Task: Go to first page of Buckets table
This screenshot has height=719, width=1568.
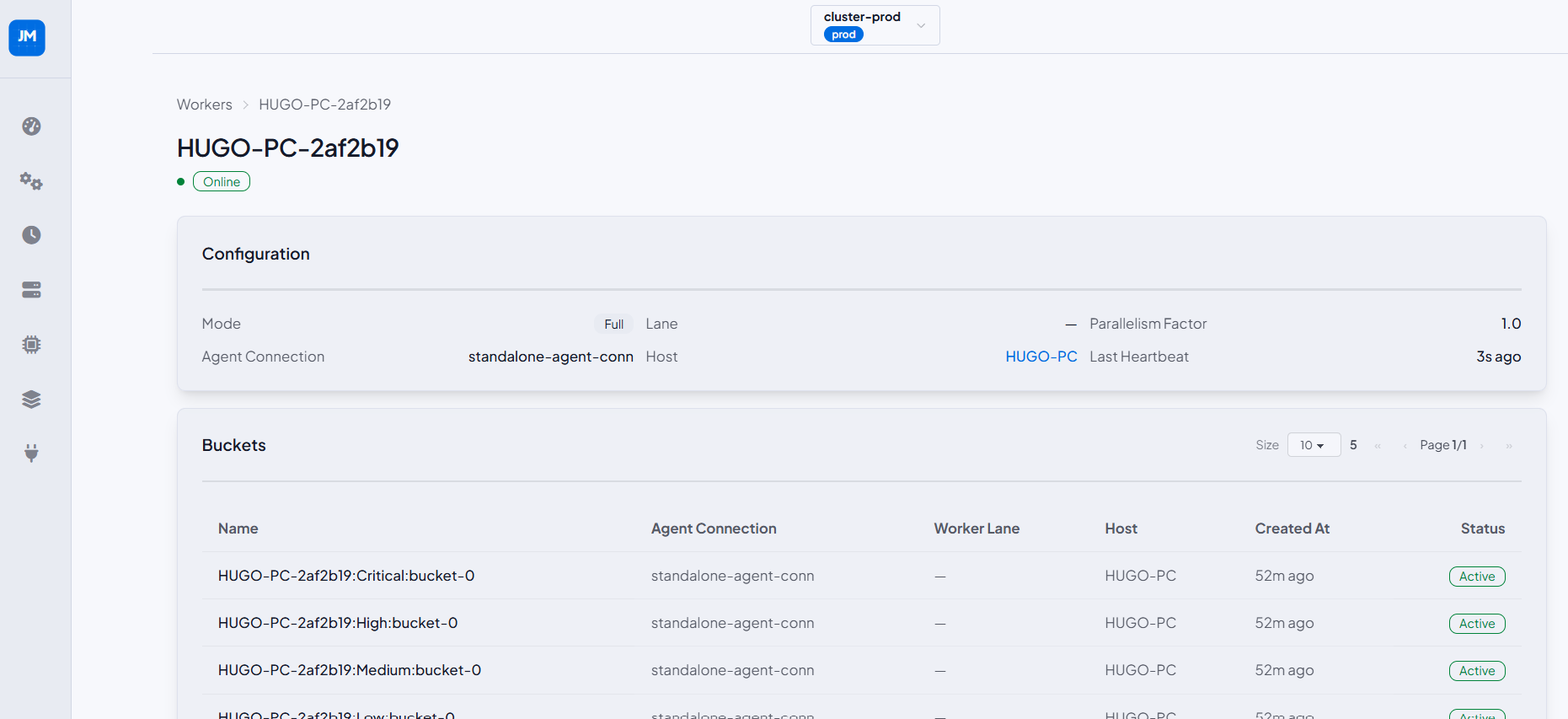Action: coord(1378,446)
